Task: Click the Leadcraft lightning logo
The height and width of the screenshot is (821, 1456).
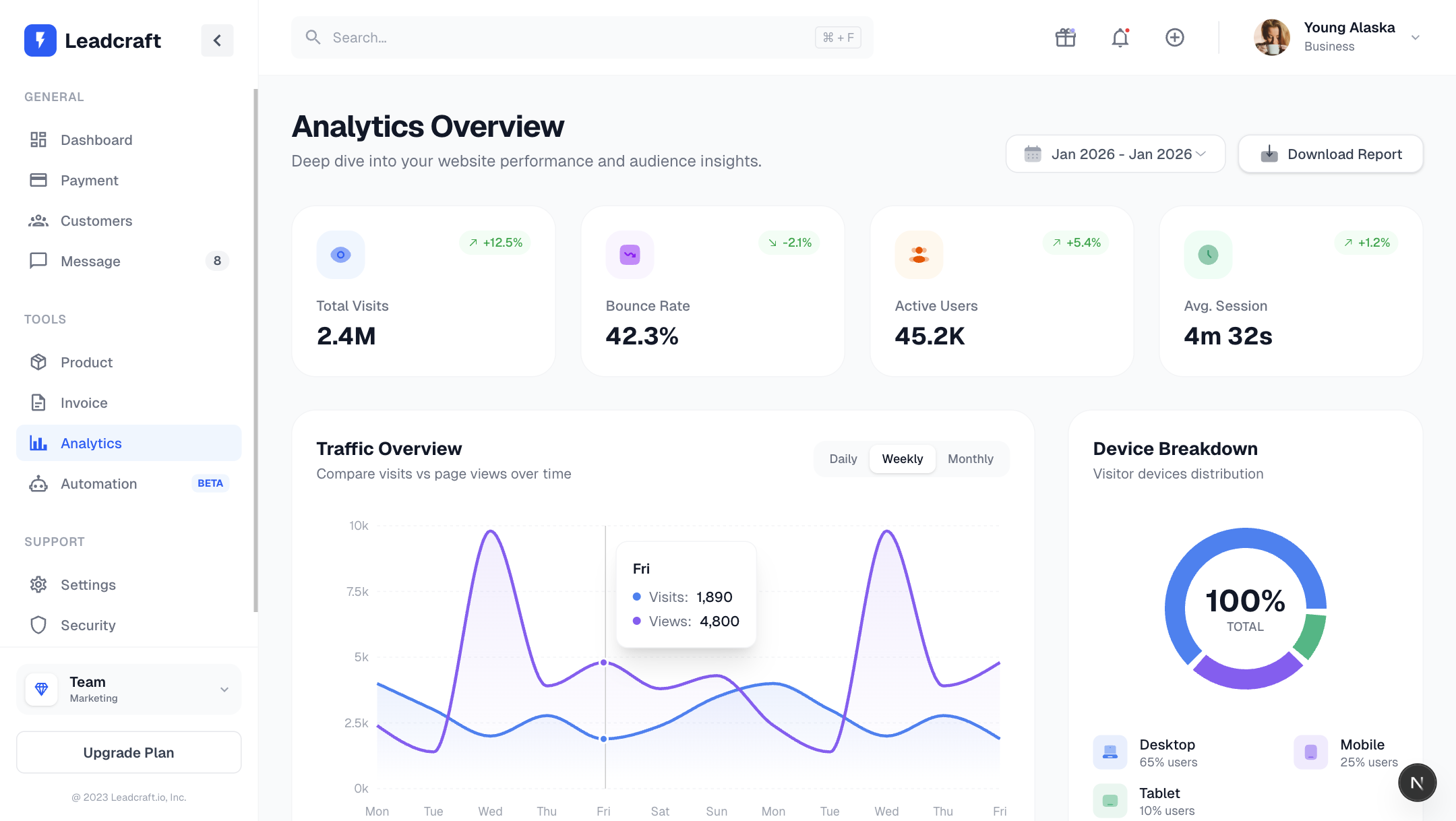Action: click(x=40, y=40)
